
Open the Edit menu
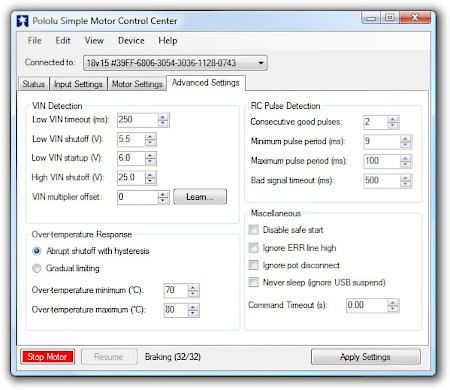click(x=63, y=41)
